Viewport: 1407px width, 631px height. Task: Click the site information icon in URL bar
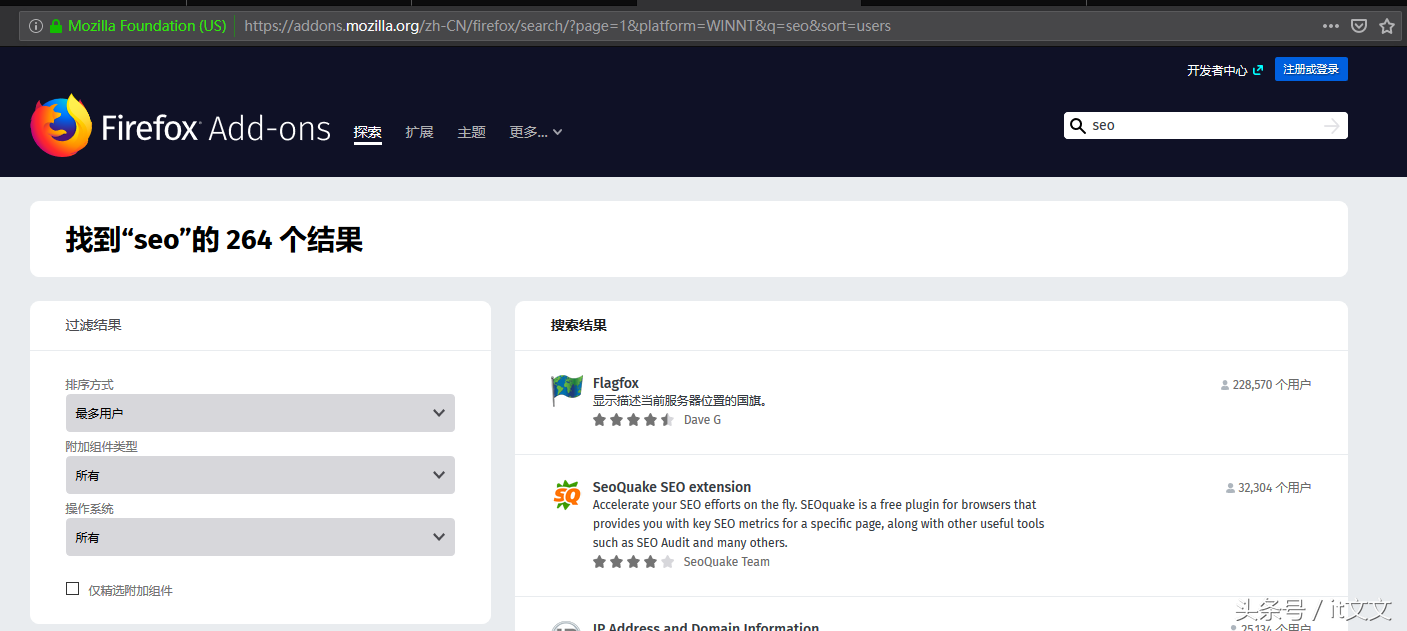36,26
